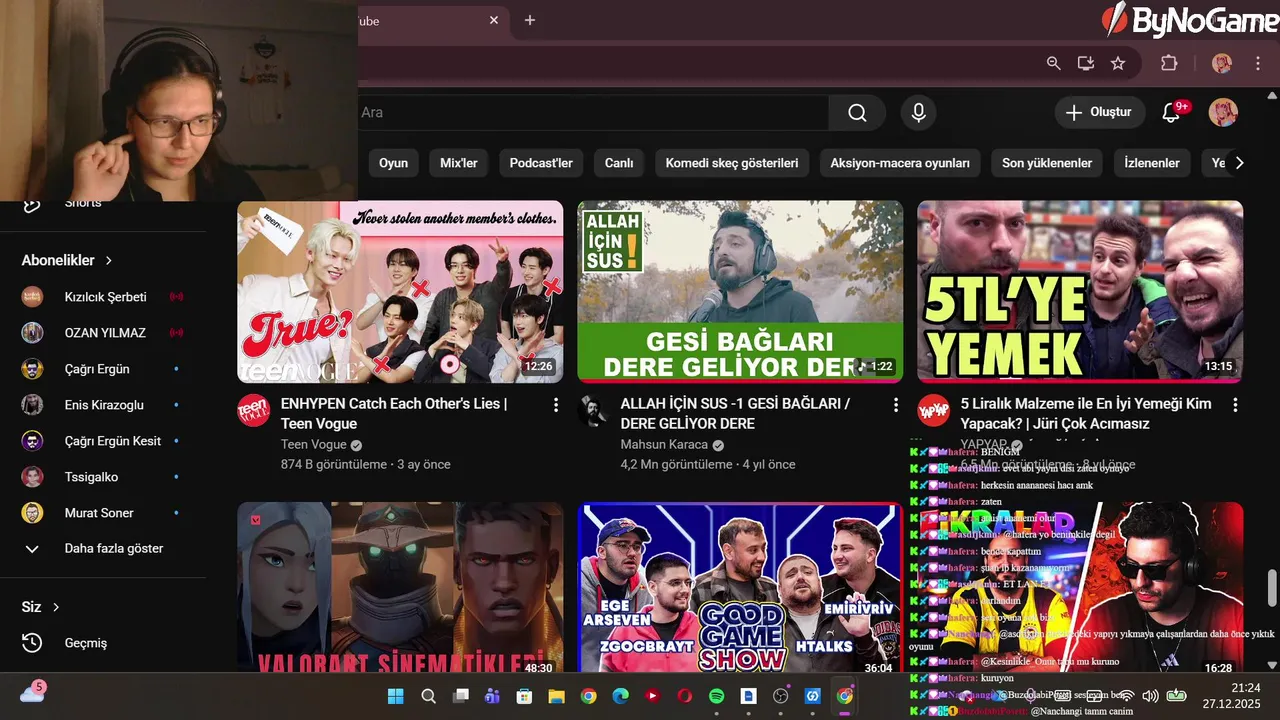Screen dimensions: 1280x720
Task: Bookmark this page with star icon
Action: pos(1118,63)
